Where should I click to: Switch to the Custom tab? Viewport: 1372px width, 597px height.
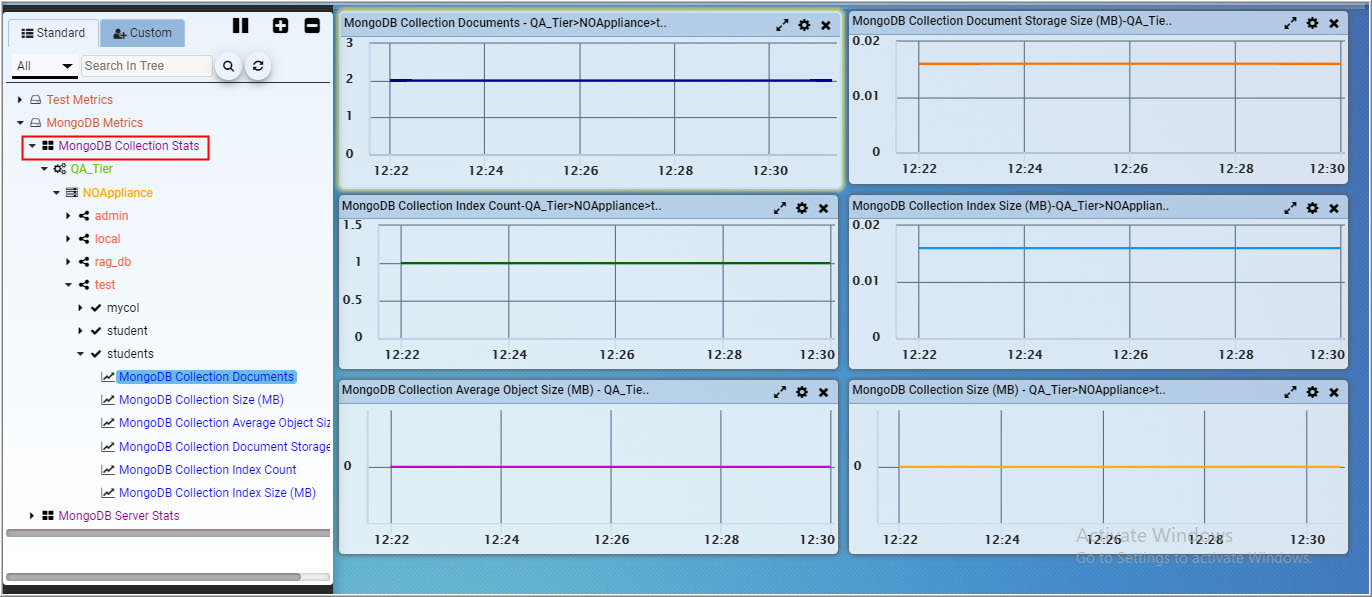click(143, 33)
